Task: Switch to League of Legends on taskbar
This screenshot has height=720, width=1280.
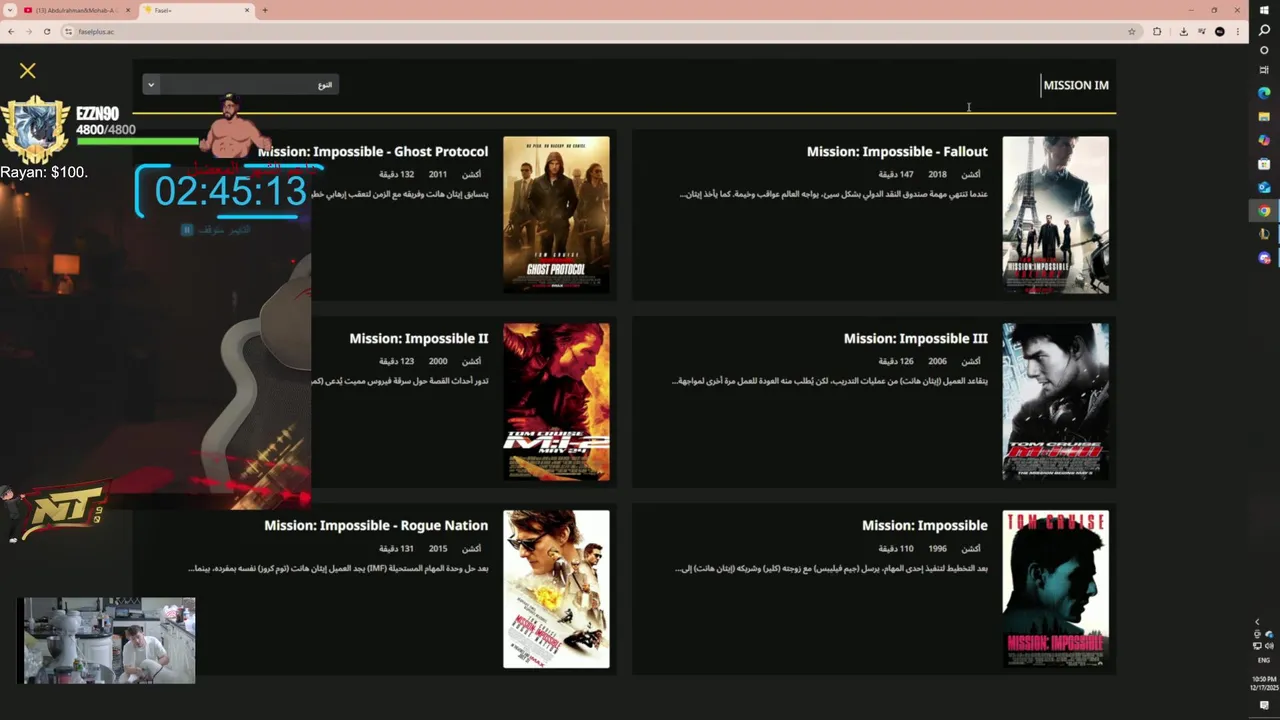Action: point(1264,234)
